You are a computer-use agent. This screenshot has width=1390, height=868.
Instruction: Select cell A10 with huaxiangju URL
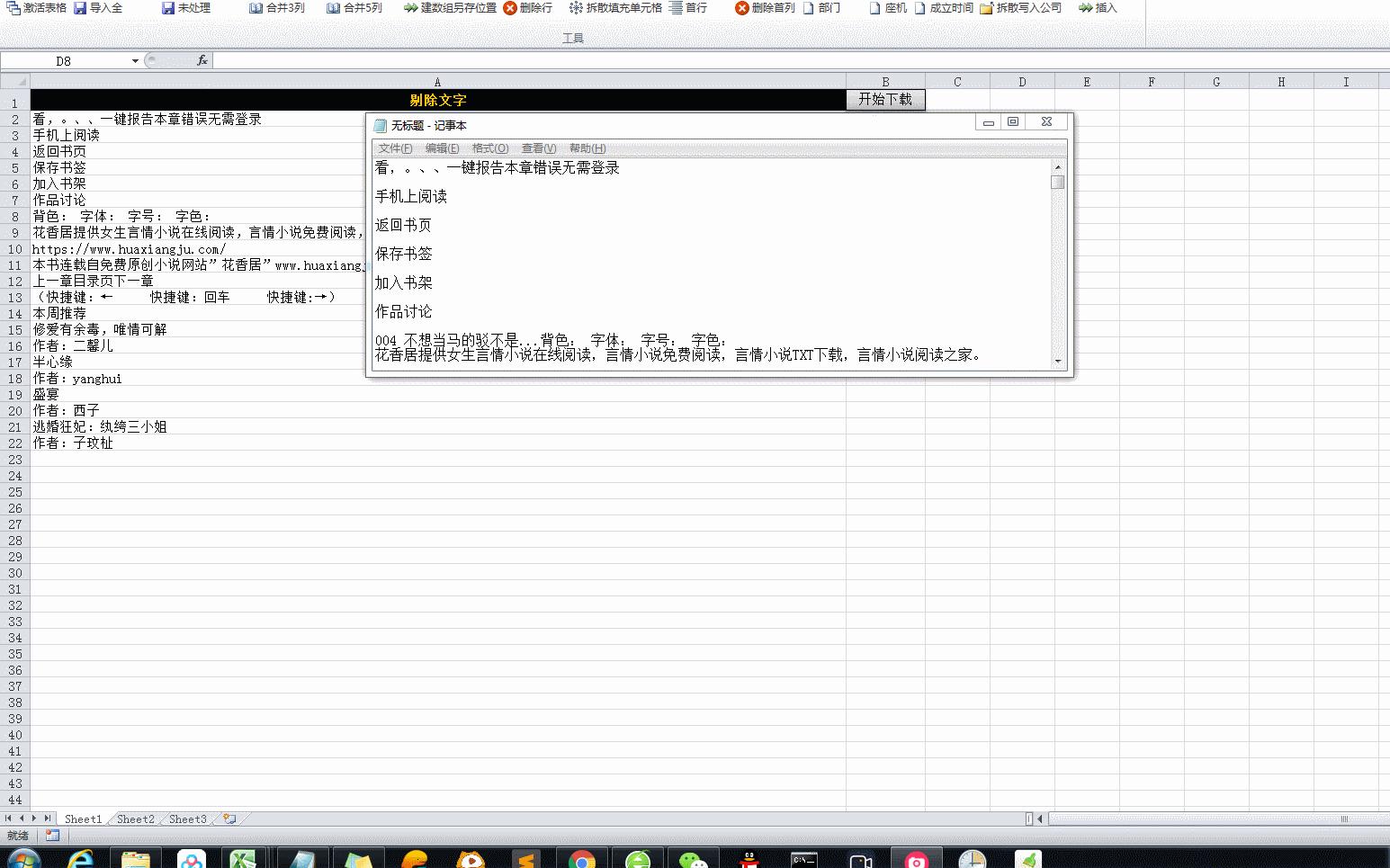tap(130, 249)
